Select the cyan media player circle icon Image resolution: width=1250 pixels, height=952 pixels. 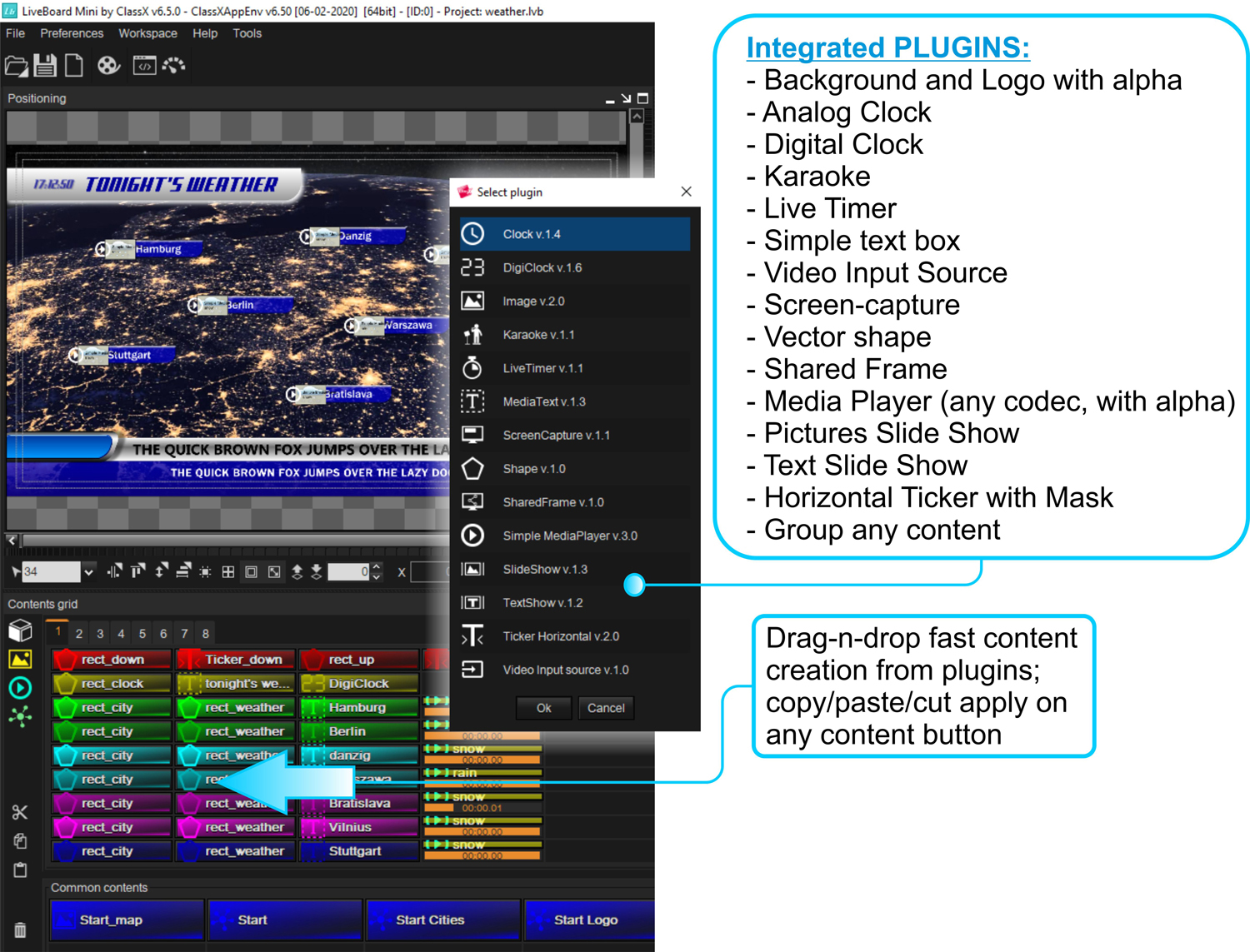(x=20, y=688)
